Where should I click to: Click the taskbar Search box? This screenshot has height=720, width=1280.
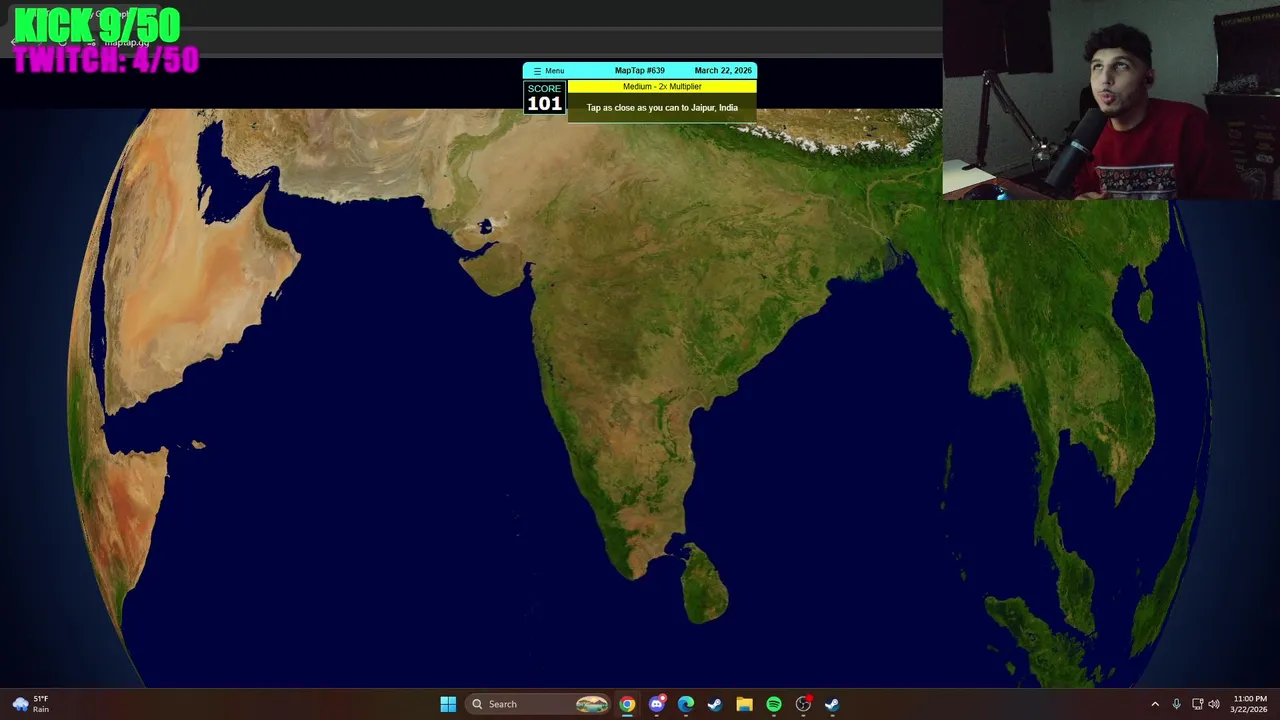[539, 704]
